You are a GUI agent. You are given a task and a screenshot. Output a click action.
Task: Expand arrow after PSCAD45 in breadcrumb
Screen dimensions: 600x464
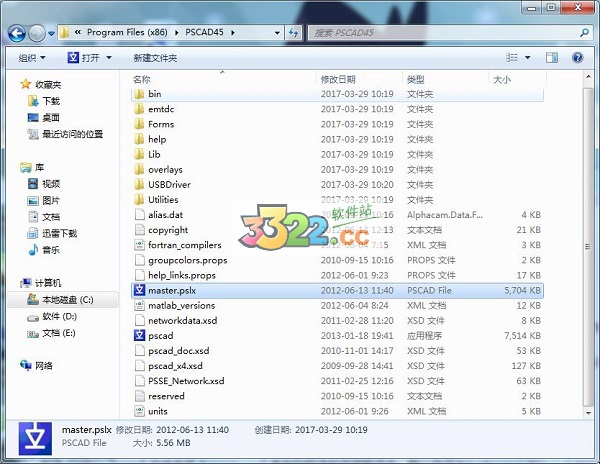tap(232, 33)
